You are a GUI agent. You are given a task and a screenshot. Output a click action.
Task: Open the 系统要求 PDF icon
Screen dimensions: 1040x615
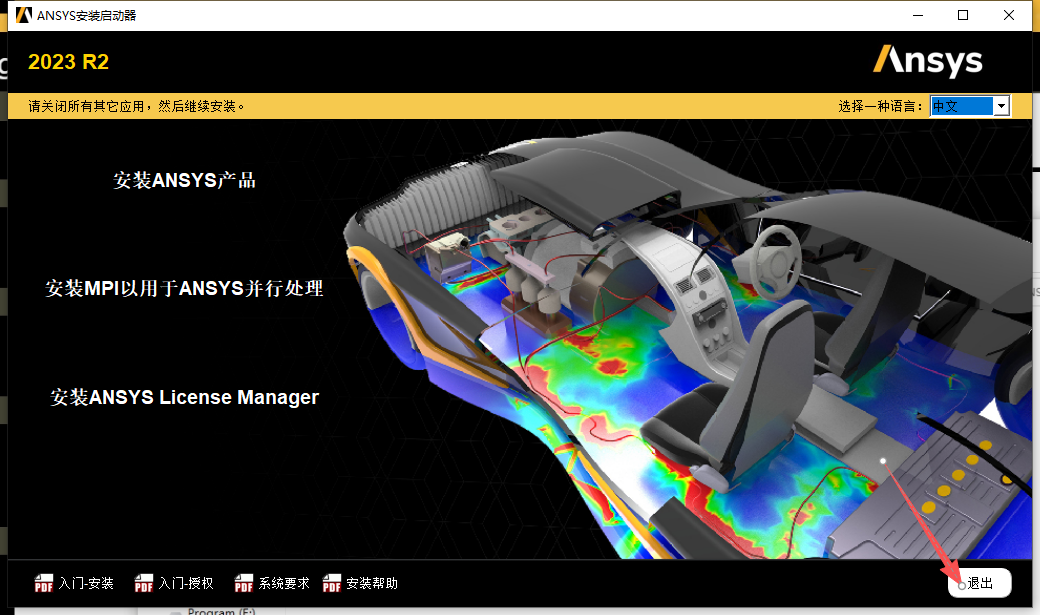(243, 583)
